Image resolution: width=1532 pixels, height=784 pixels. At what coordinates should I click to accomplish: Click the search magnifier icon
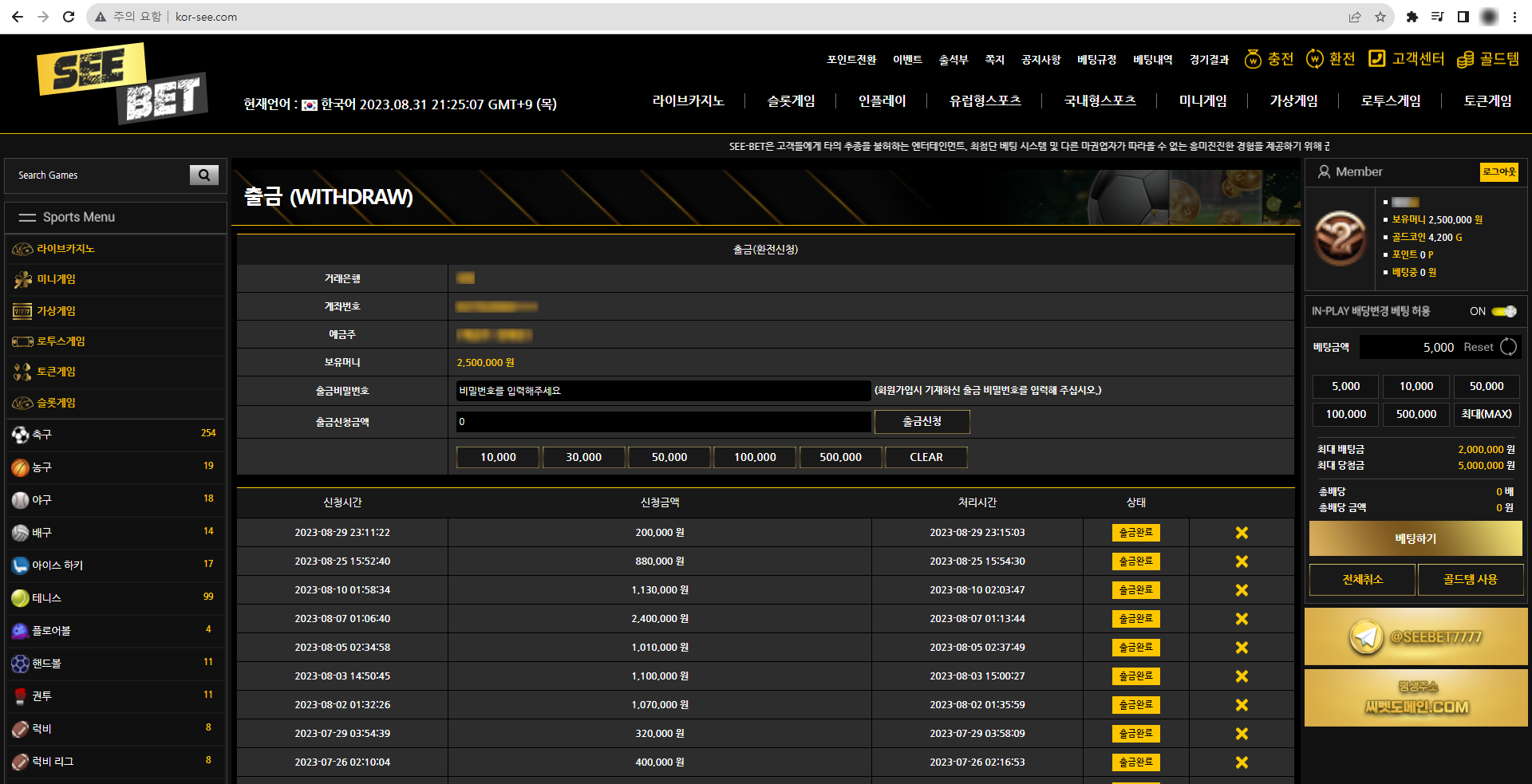203,175
